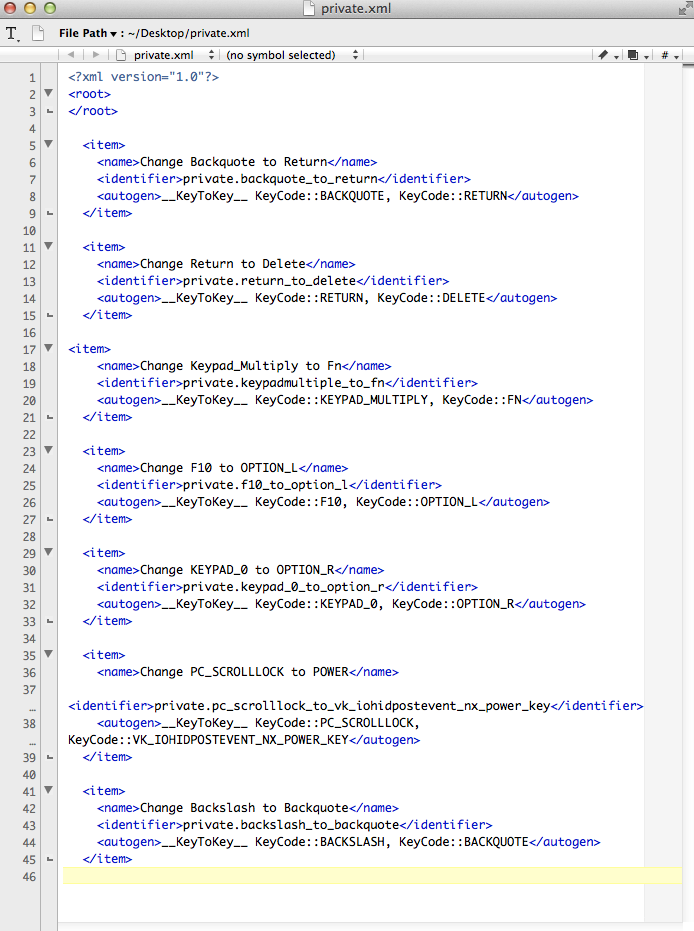The image size is (694, 931).
Task: Click 'private.keypad_0_to_option_r' identifier text
Action: [284, 587]
